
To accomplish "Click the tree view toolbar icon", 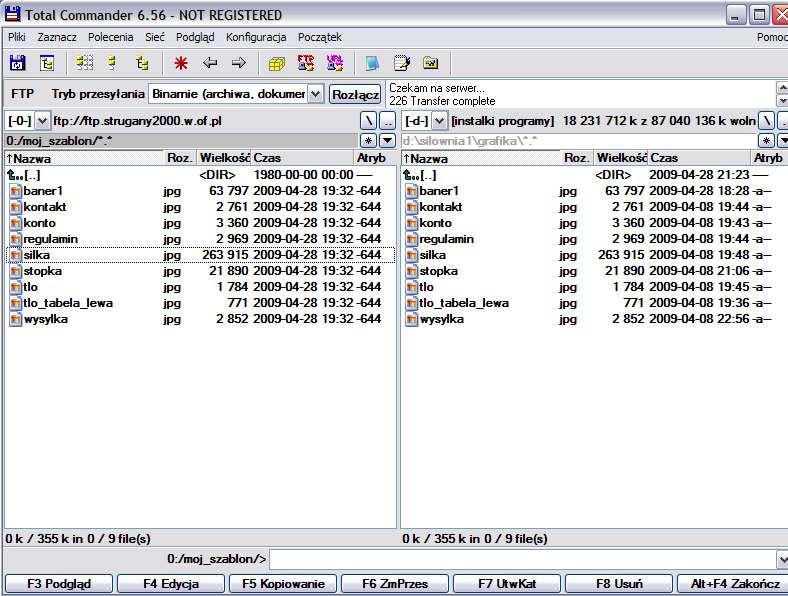I will click(x=142, y=63).
